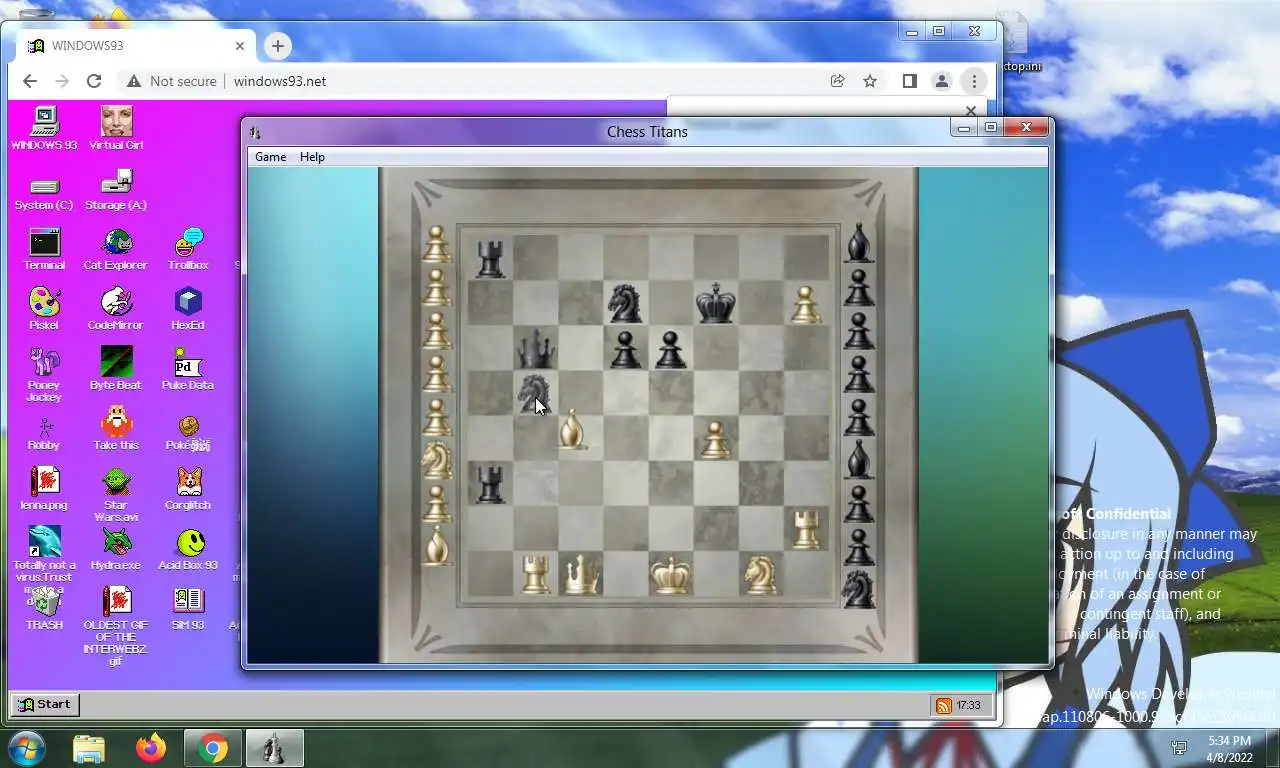
Task: Open the Help menu in Chess Titans
Action: (312, 157)
